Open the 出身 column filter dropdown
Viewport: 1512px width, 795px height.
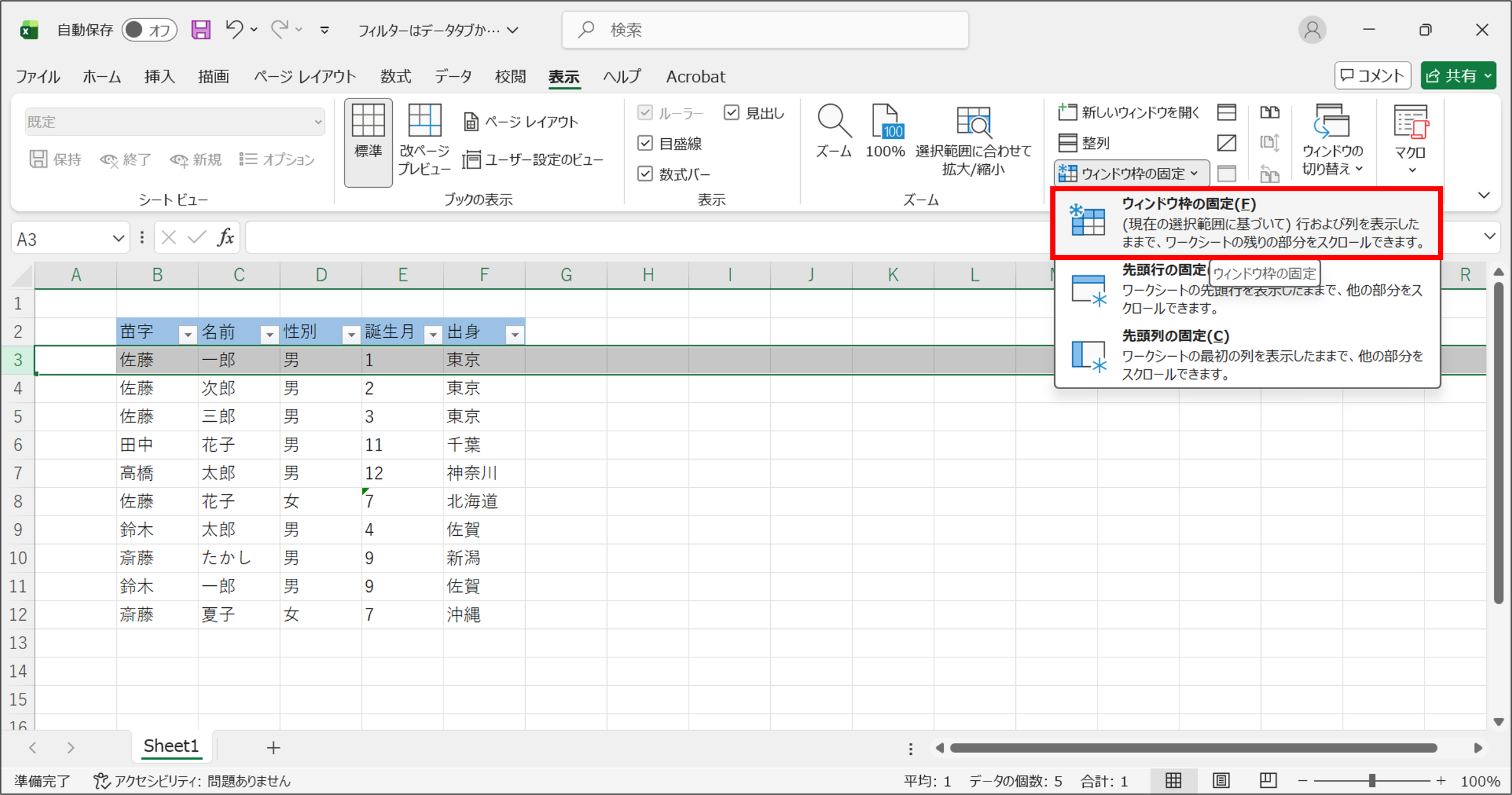515,334
